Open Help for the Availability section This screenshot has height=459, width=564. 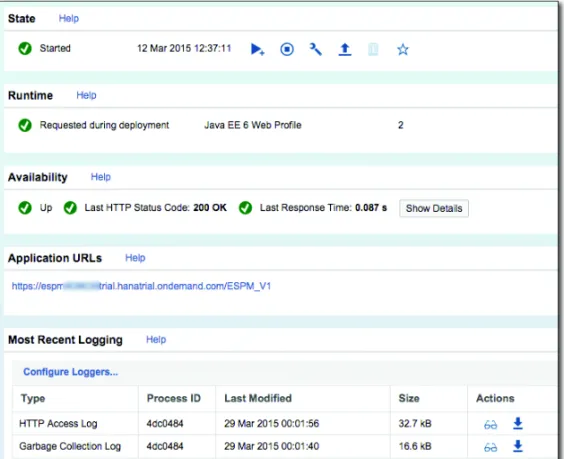point(101,177)
